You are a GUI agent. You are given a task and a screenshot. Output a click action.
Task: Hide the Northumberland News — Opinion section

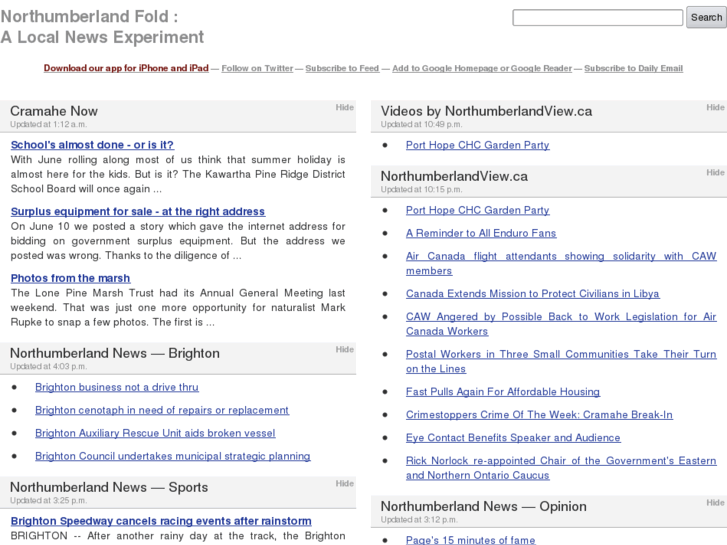[715, 503]
